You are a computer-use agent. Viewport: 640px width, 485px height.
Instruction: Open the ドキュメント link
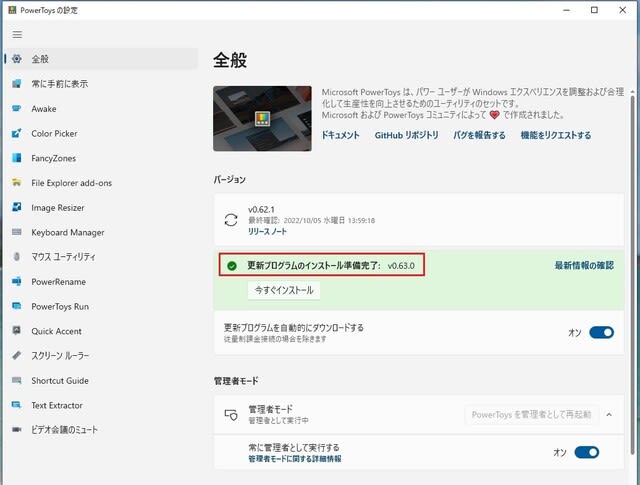click(x=340, y=135)
